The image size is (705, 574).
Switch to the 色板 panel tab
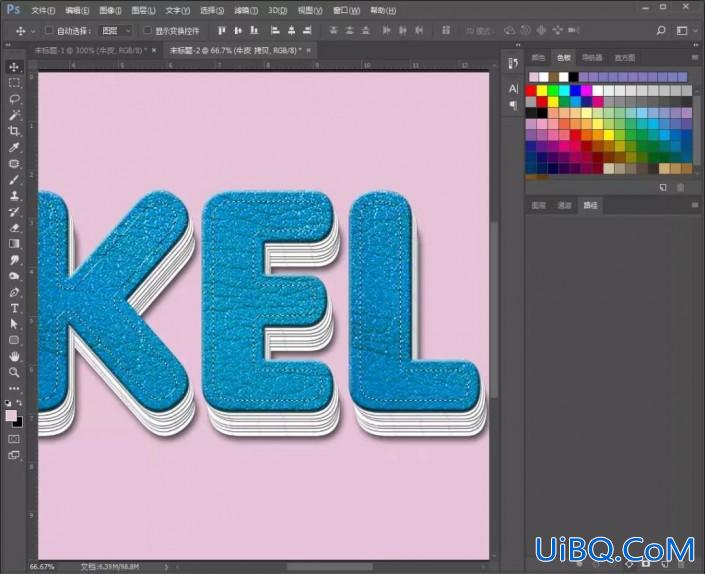[x=564, y=58]
